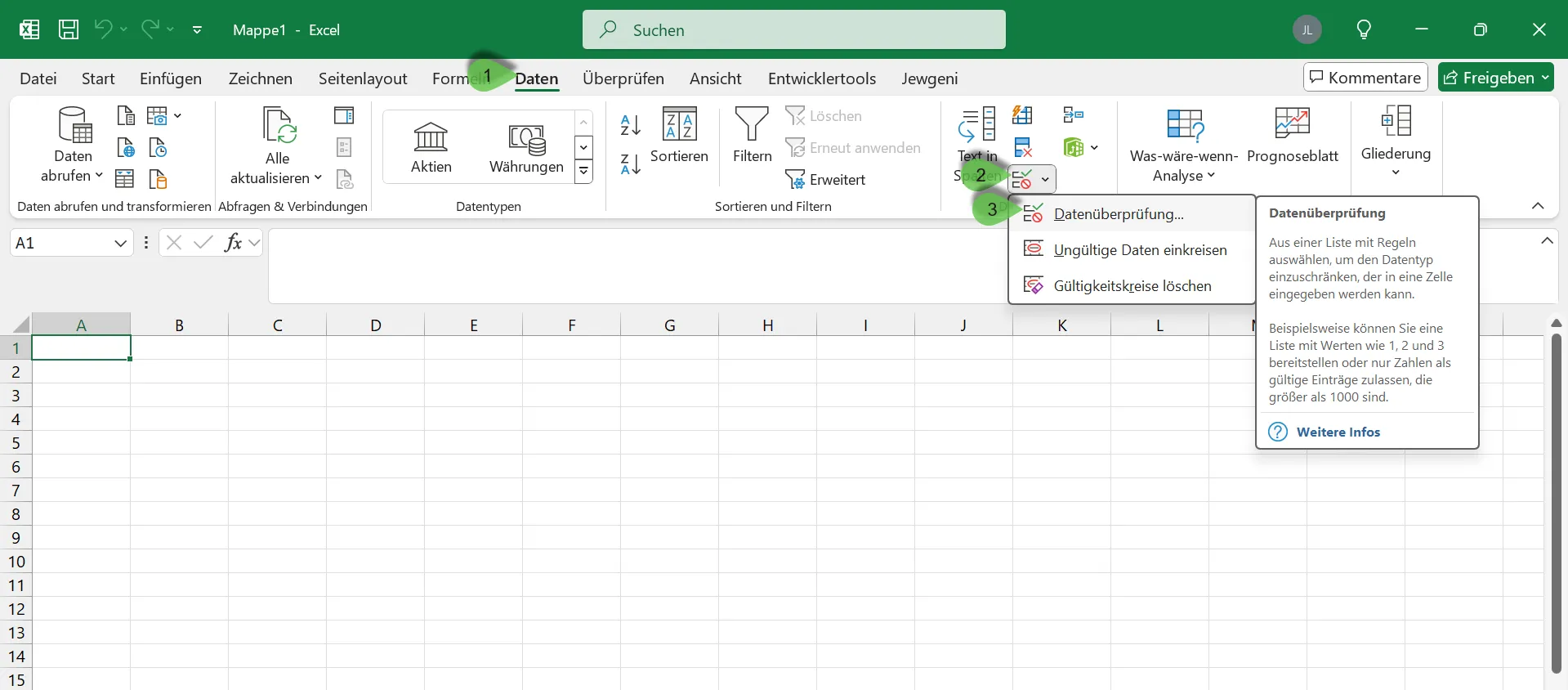Viewport: 1568px width, 690px height.
Task: Click the JL account avatar
Action: click(x=1307, y=29)
